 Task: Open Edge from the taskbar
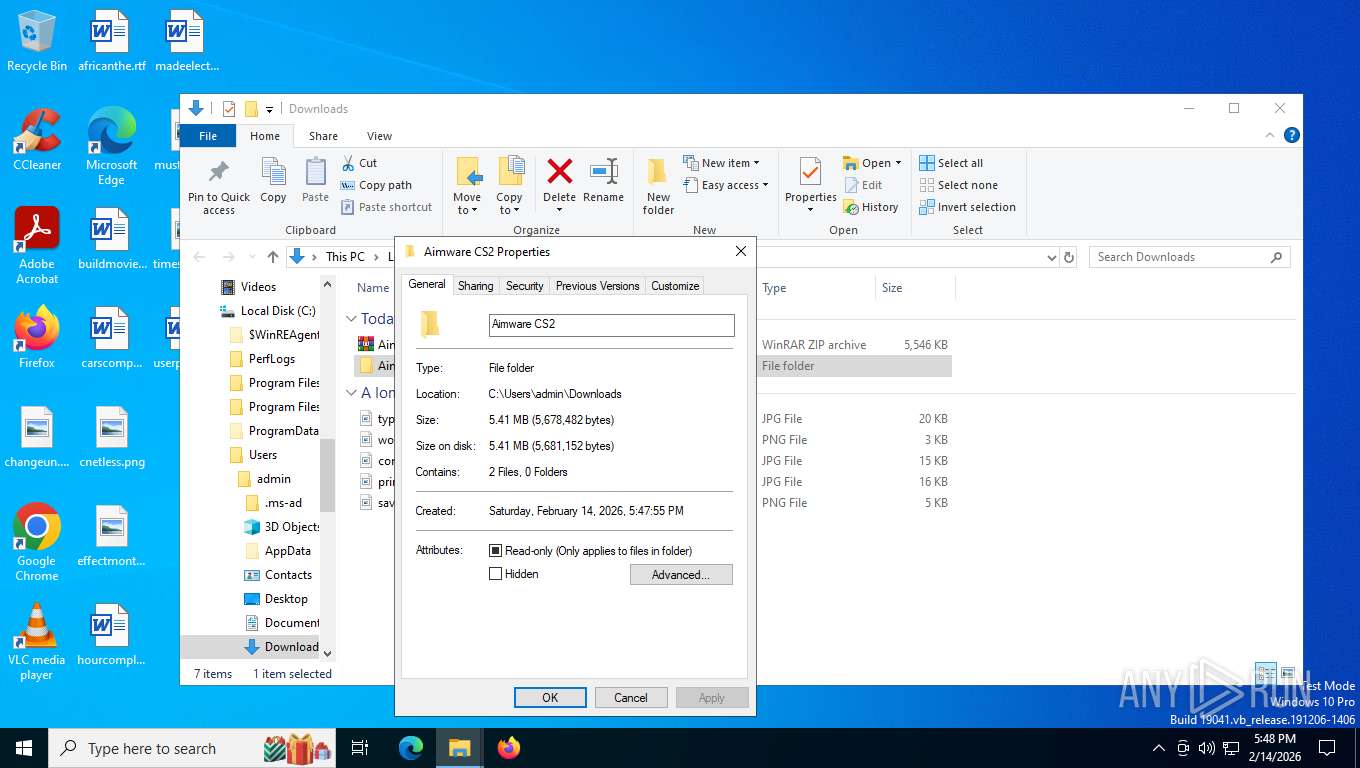pos(411,748)
